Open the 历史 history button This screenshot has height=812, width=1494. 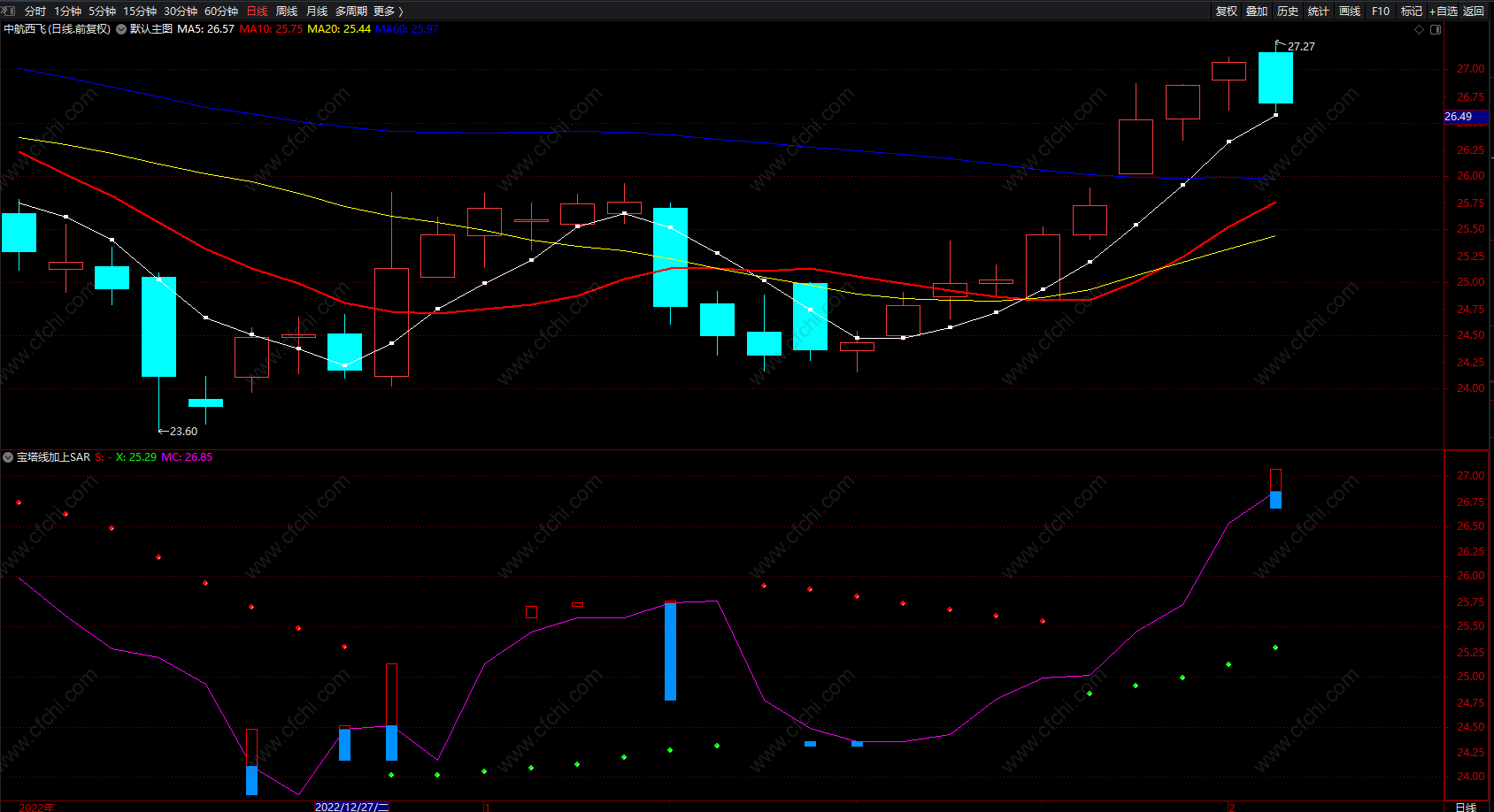click(x=1288, y=11)
